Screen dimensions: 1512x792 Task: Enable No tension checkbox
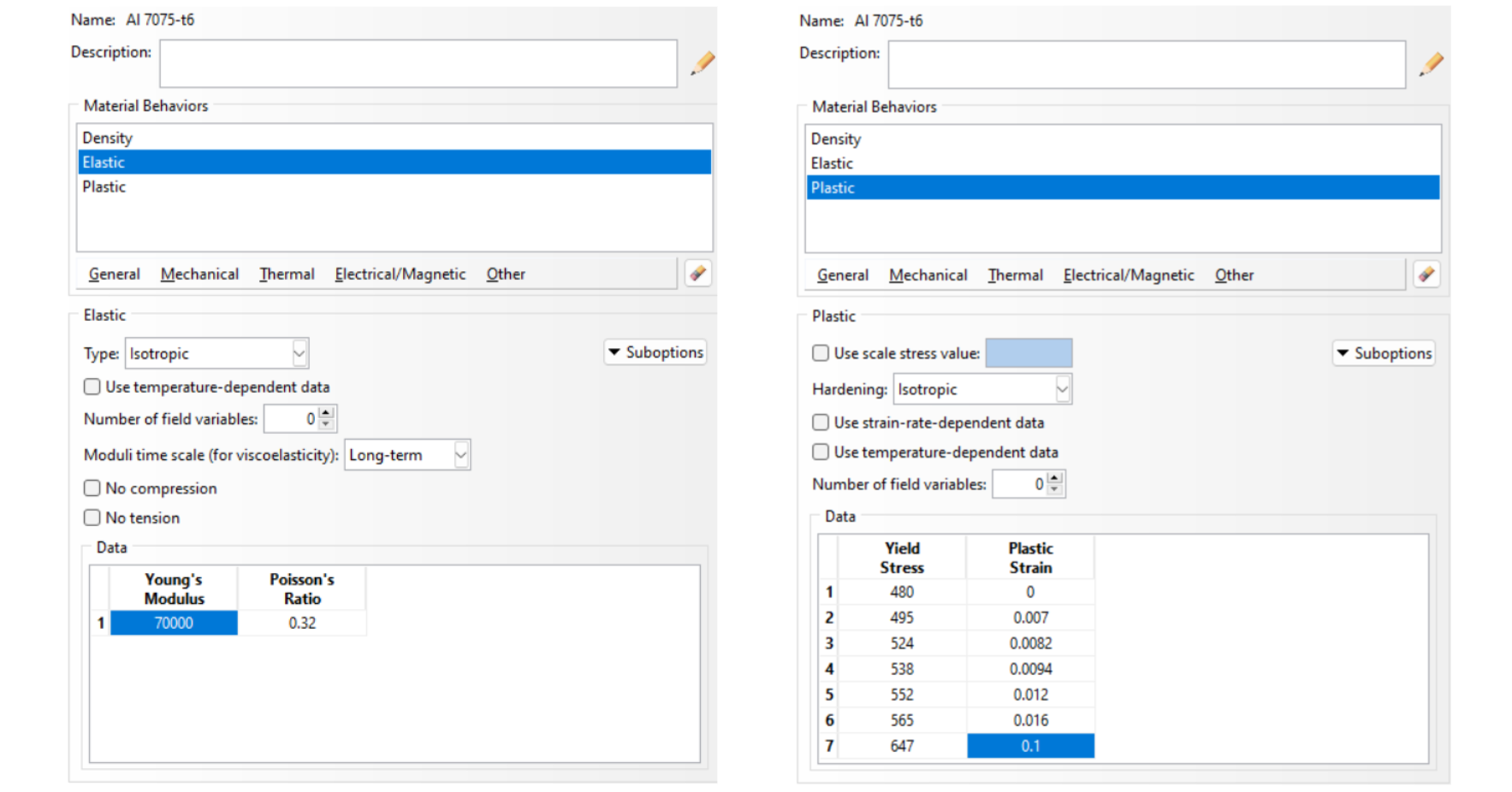pos(92,517)
